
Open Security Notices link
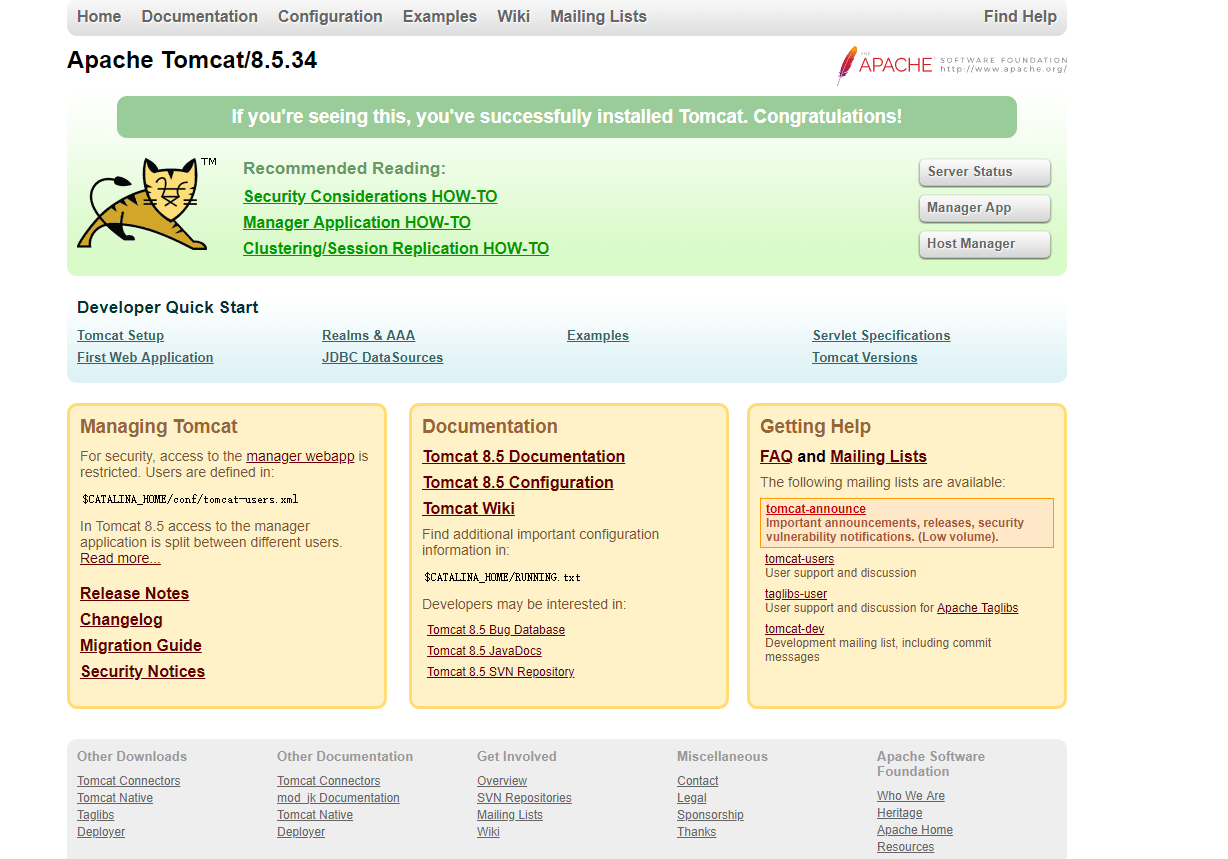(x=142, y=672)
